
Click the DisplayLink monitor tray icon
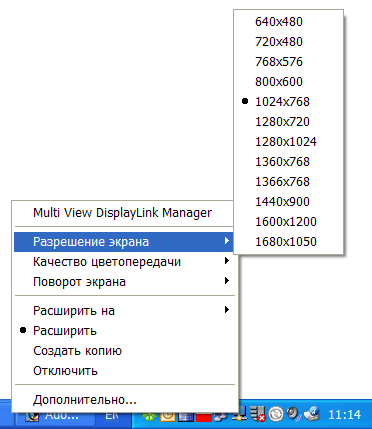[239, 414]
